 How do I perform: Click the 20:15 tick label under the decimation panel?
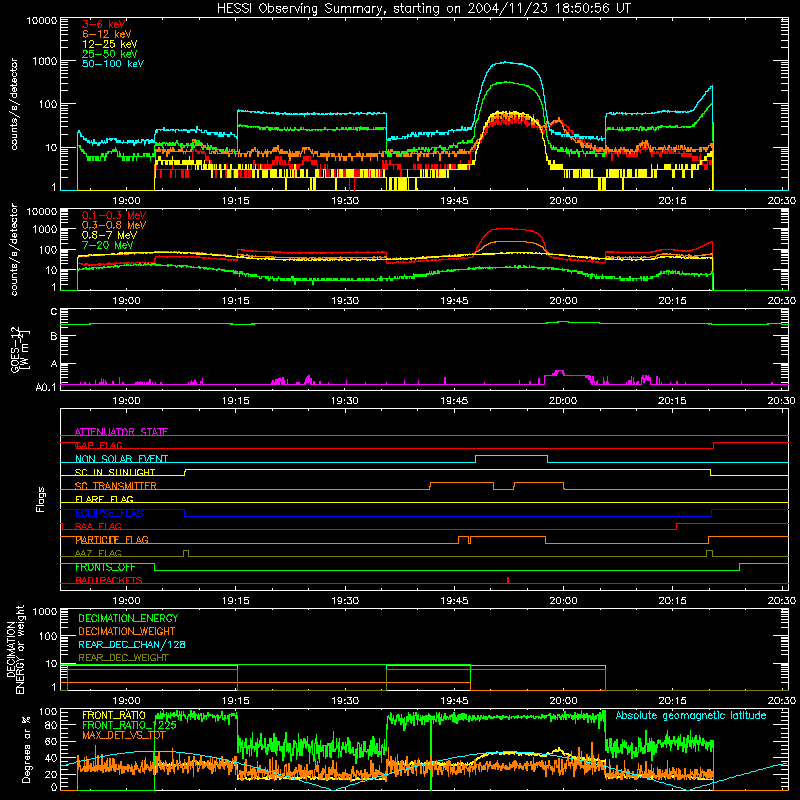tap(672, 700)
